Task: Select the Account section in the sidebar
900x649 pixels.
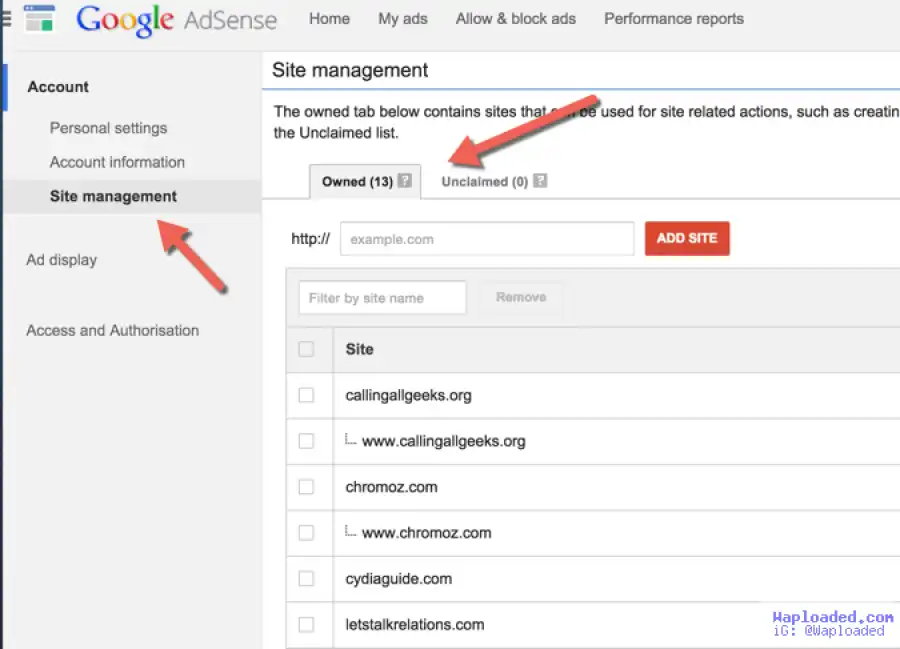Action: tap(58, 87)
